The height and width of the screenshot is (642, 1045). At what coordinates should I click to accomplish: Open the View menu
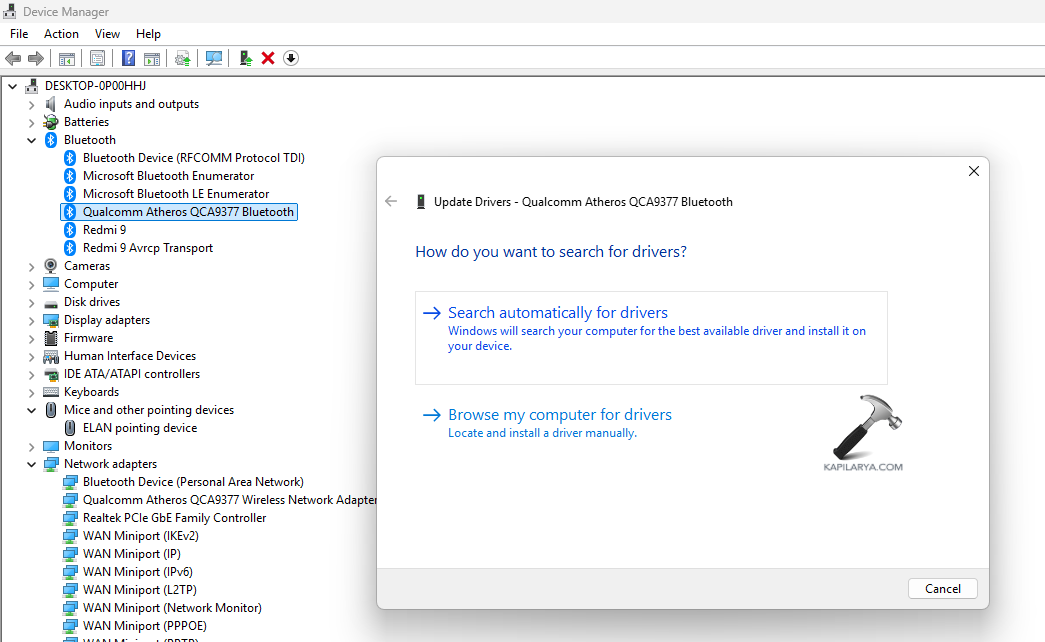click(x=107, y=34)
